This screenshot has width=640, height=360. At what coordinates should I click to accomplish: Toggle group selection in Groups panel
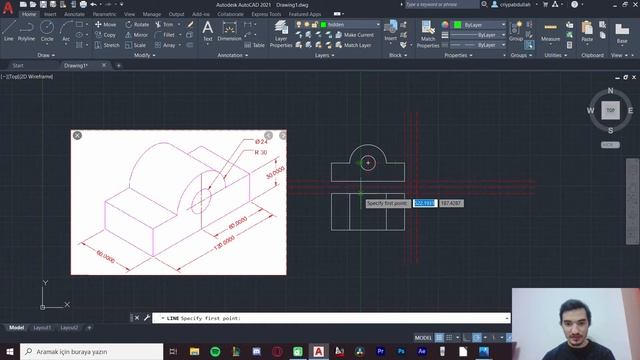(529, 45)
